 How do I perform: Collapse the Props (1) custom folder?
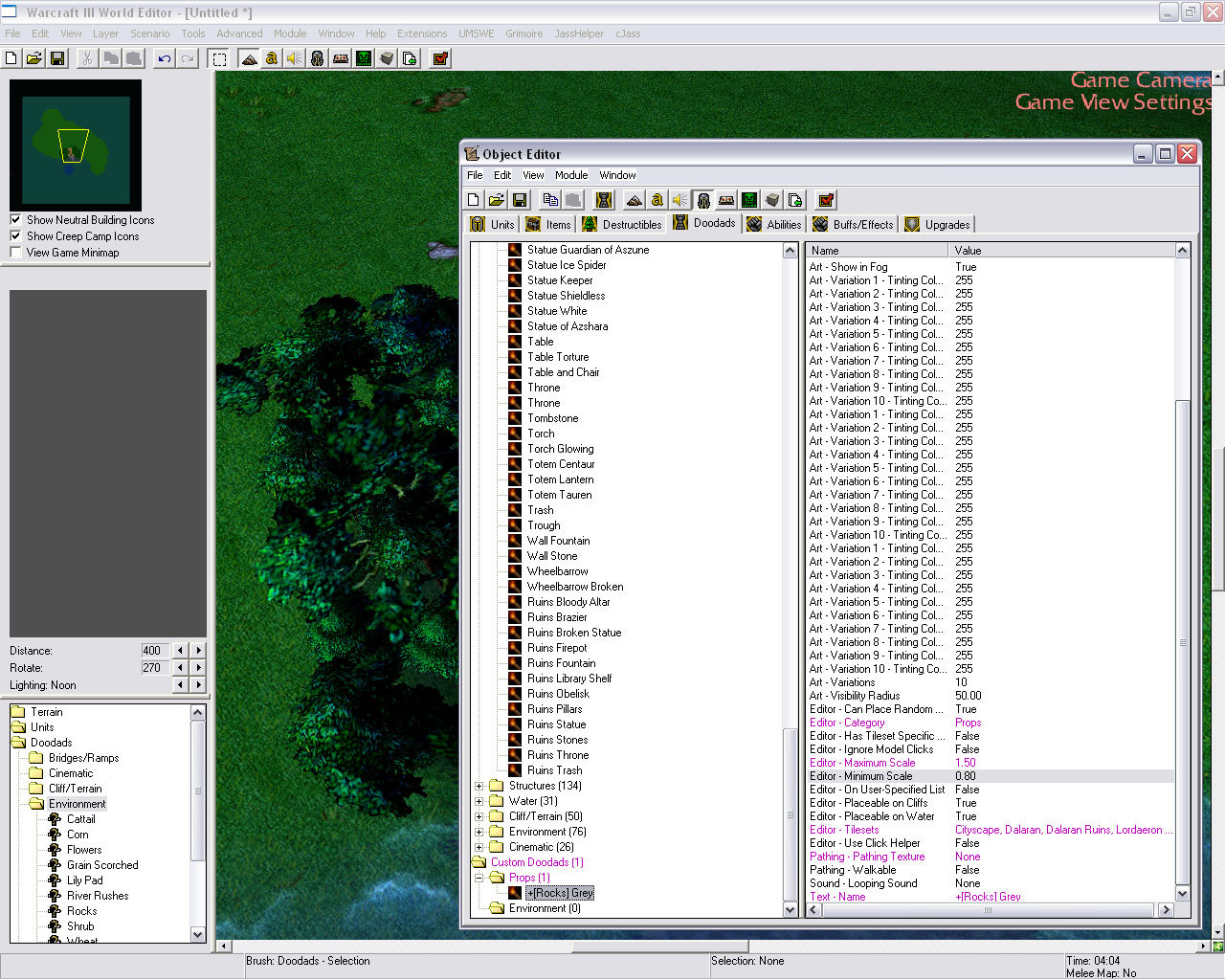point(479,878)
